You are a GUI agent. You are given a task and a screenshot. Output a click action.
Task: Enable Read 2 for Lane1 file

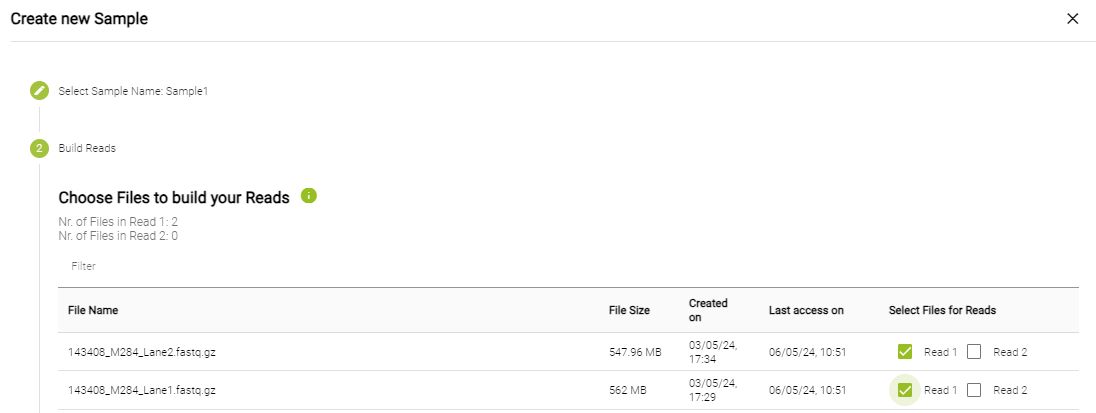pos(975,390)
